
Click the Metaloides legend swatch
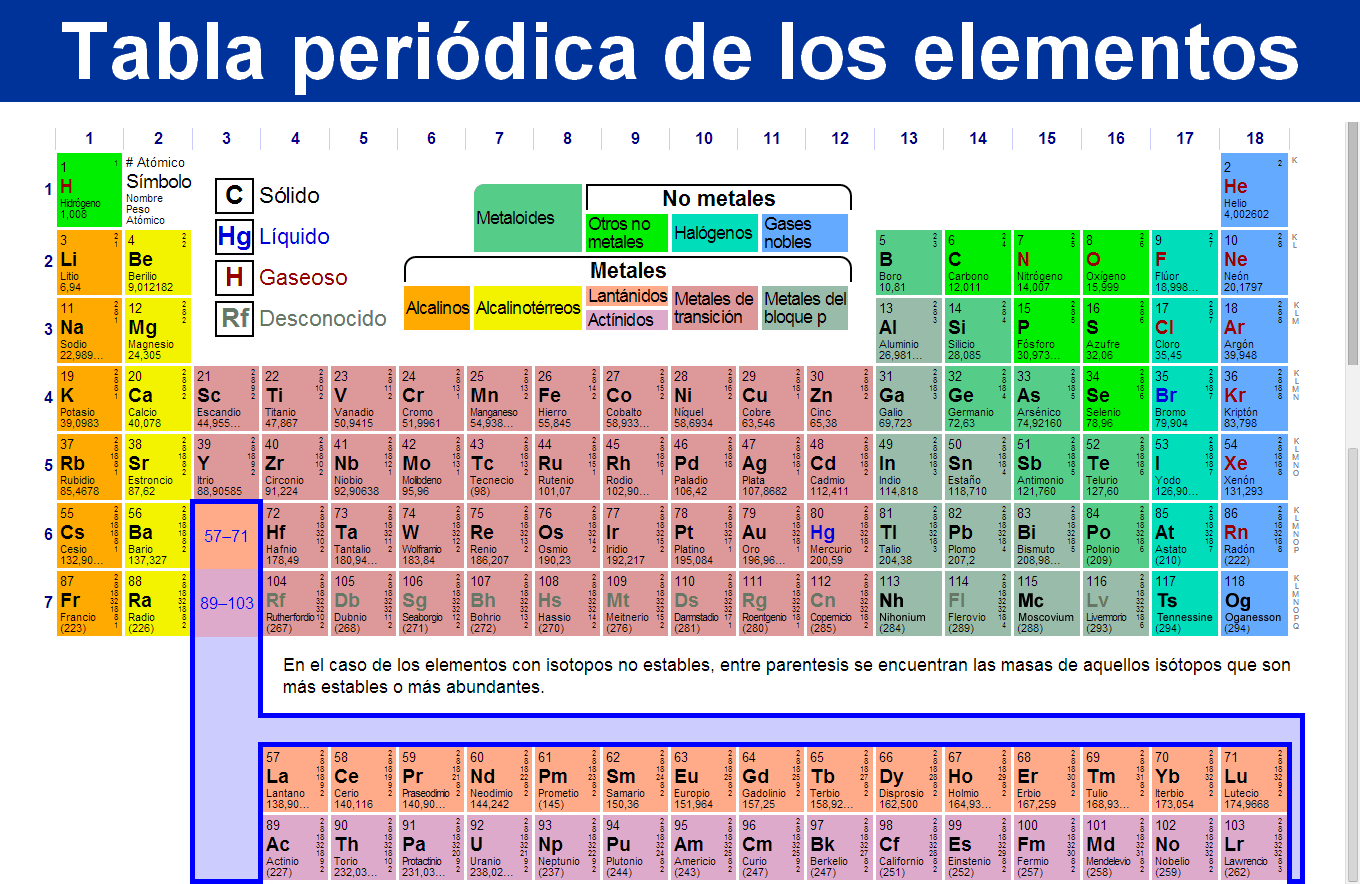pos(528,218)
